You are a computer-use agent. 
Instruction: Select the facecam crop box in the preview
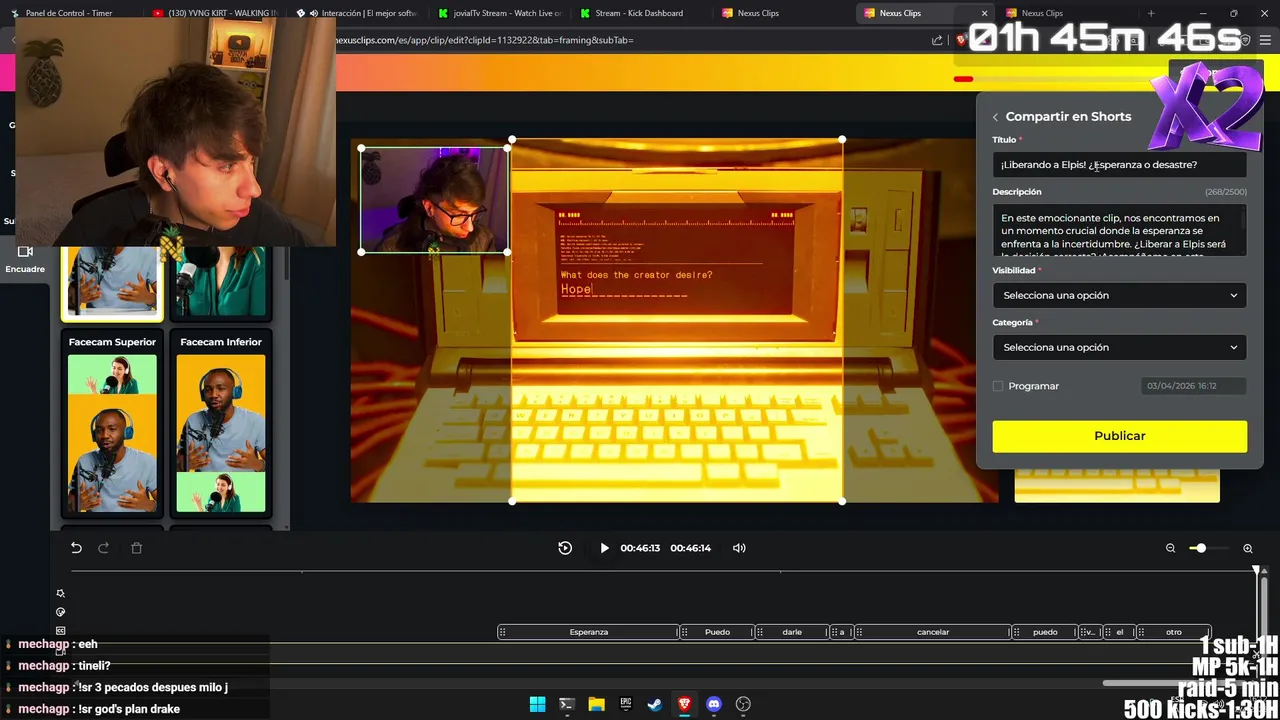tap(435, 200)
